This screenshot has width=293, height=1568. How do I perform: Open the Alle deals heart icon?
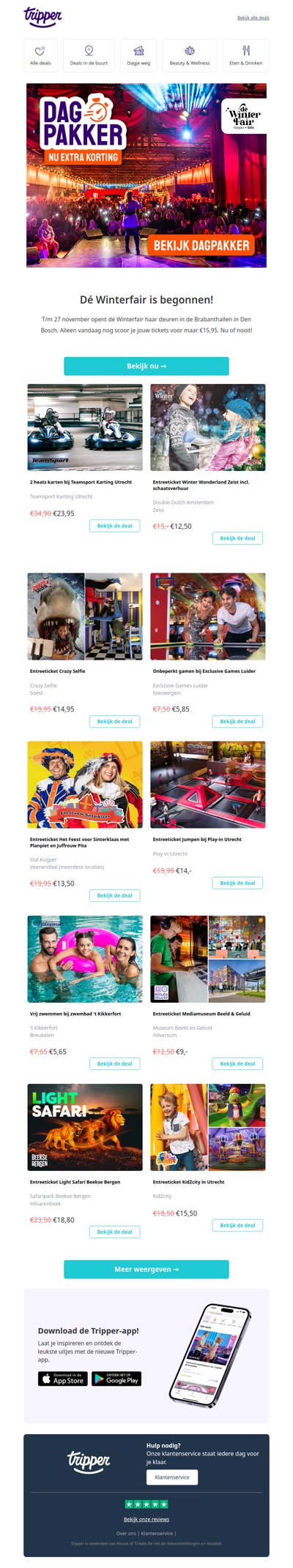[x=40, y=50]
